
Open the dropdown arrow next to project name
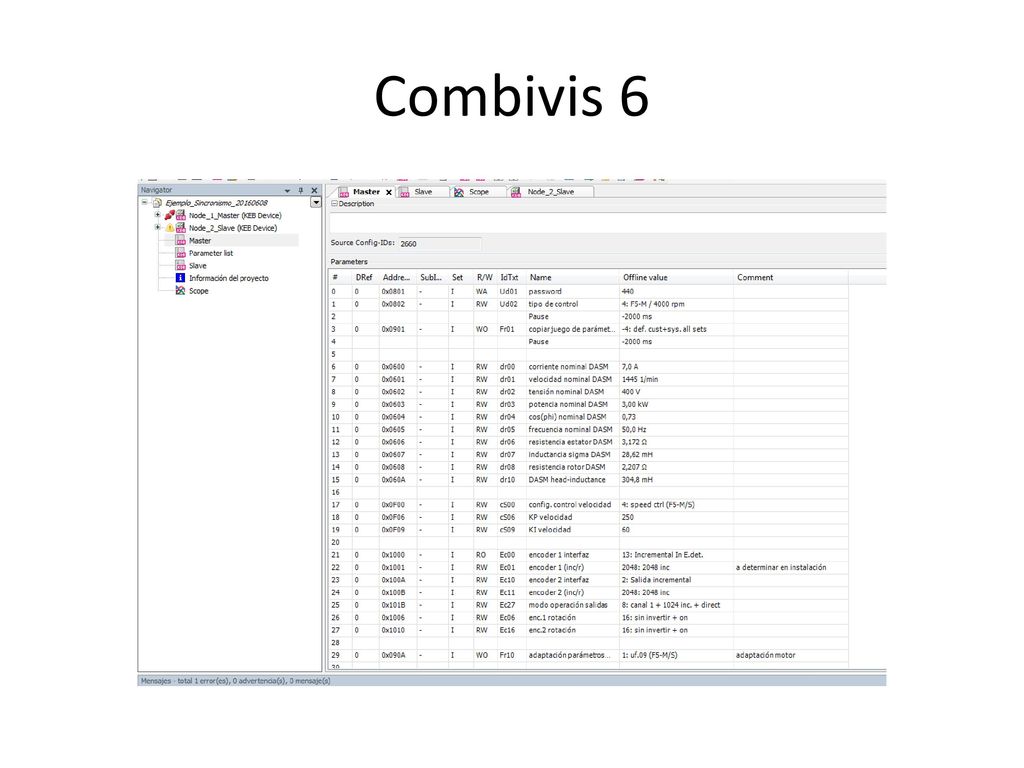(316, 202)
